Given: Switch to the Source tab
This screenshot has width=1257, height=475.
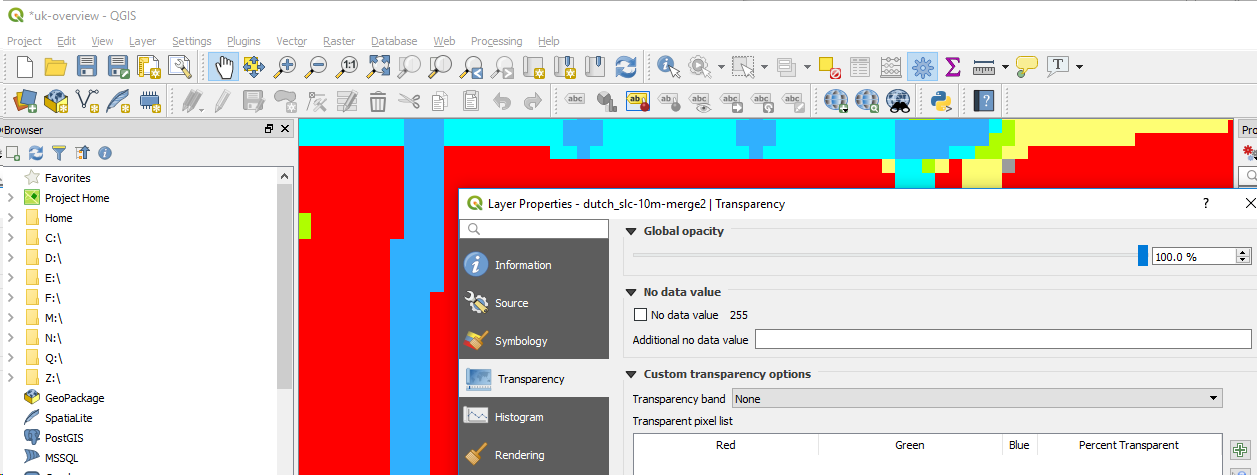Looking at the screenshot, I should click(533, 303).
